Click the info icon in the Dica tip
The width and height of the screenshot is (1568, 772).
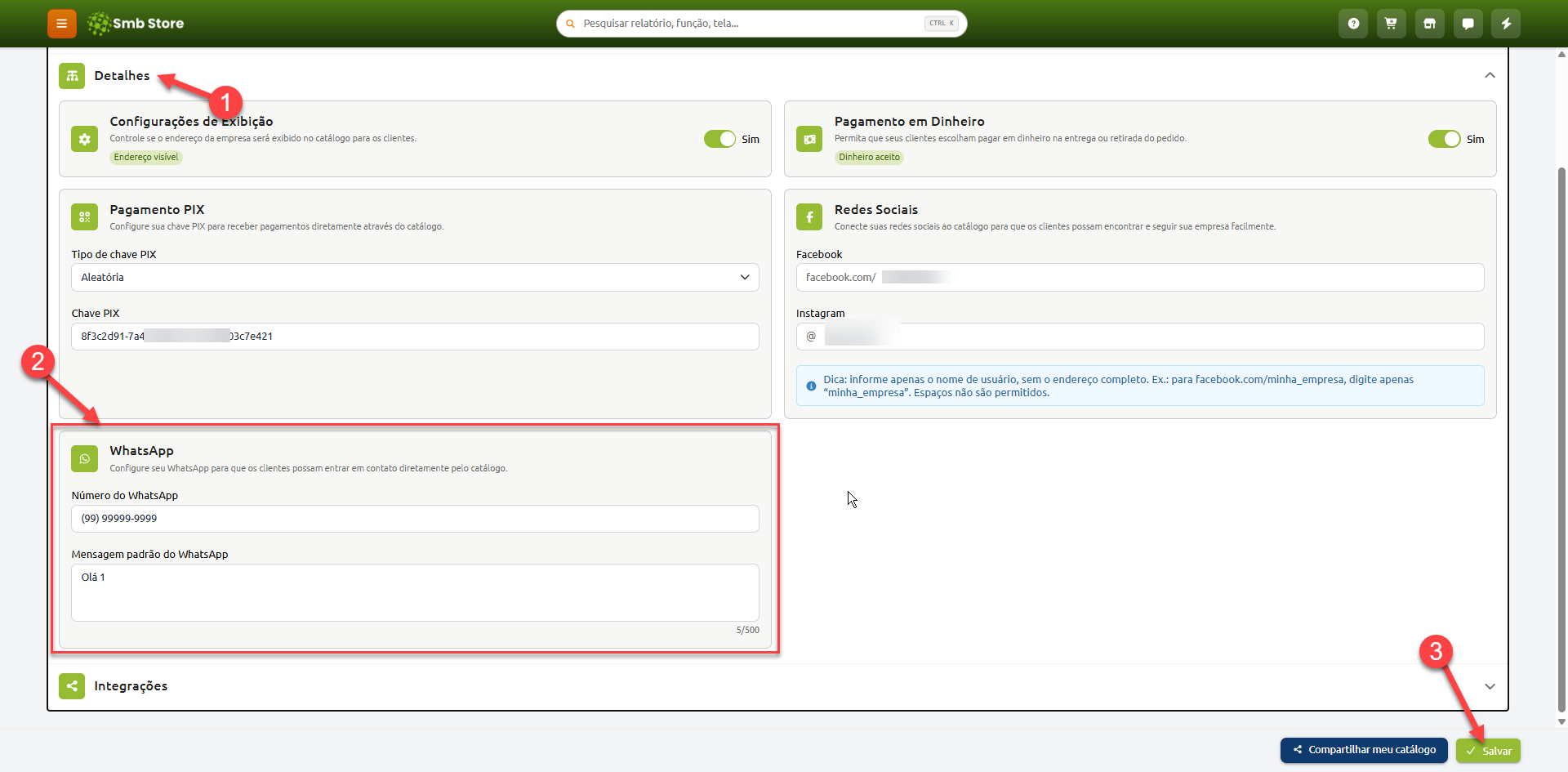click(811, 386)
